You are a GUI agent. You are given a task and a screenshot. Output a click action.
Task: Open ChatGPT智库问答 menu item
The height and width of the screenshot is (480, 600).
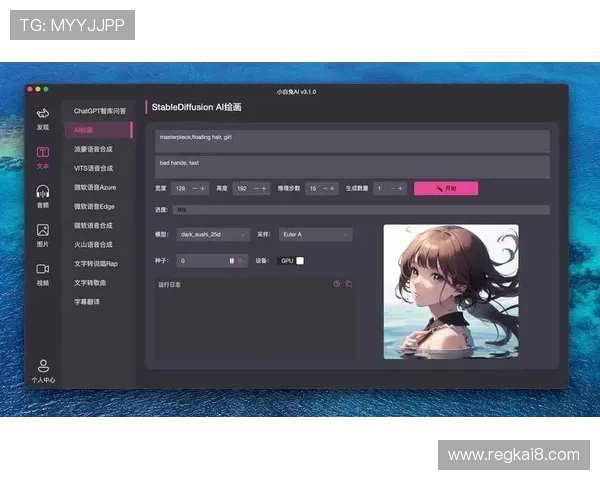pos(99,111)
